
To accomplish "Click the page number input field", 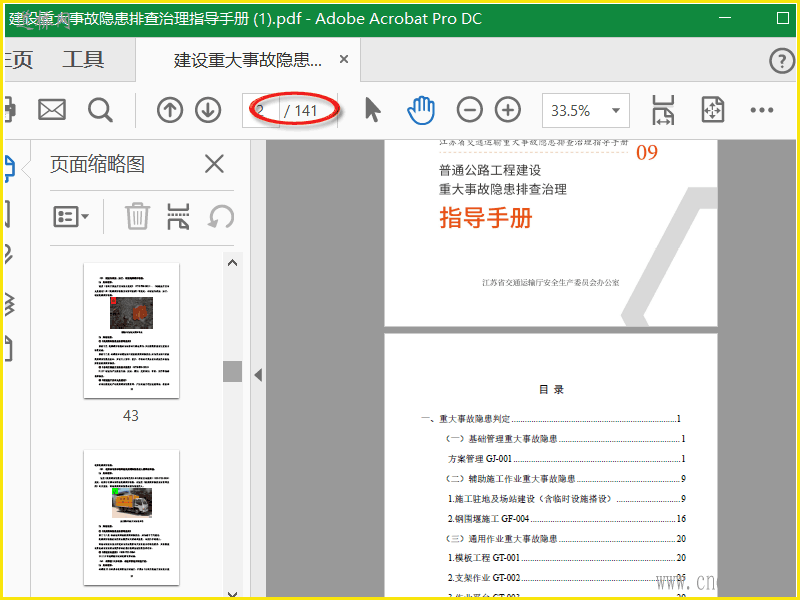I will click(x=261, y=110).
